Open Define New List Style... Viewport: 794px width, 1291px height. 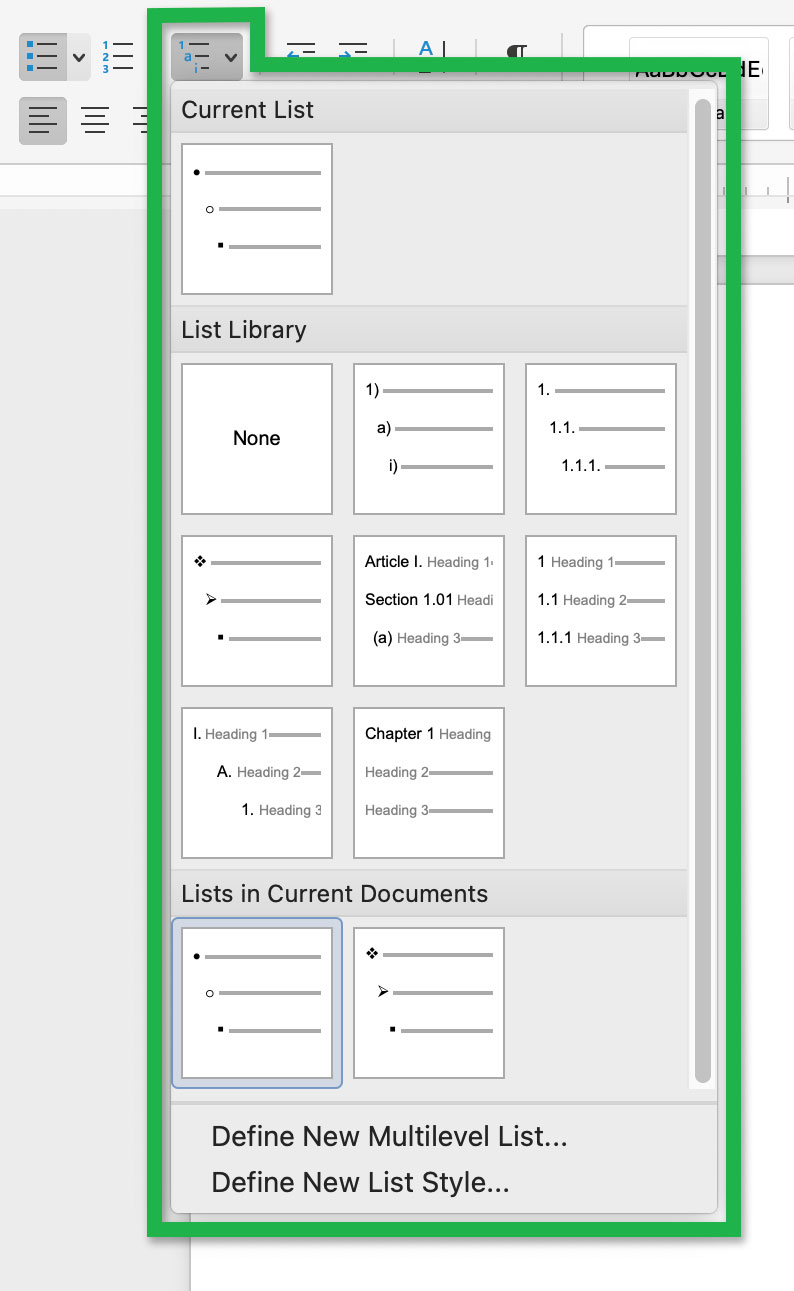click(x=361, y=1182)
